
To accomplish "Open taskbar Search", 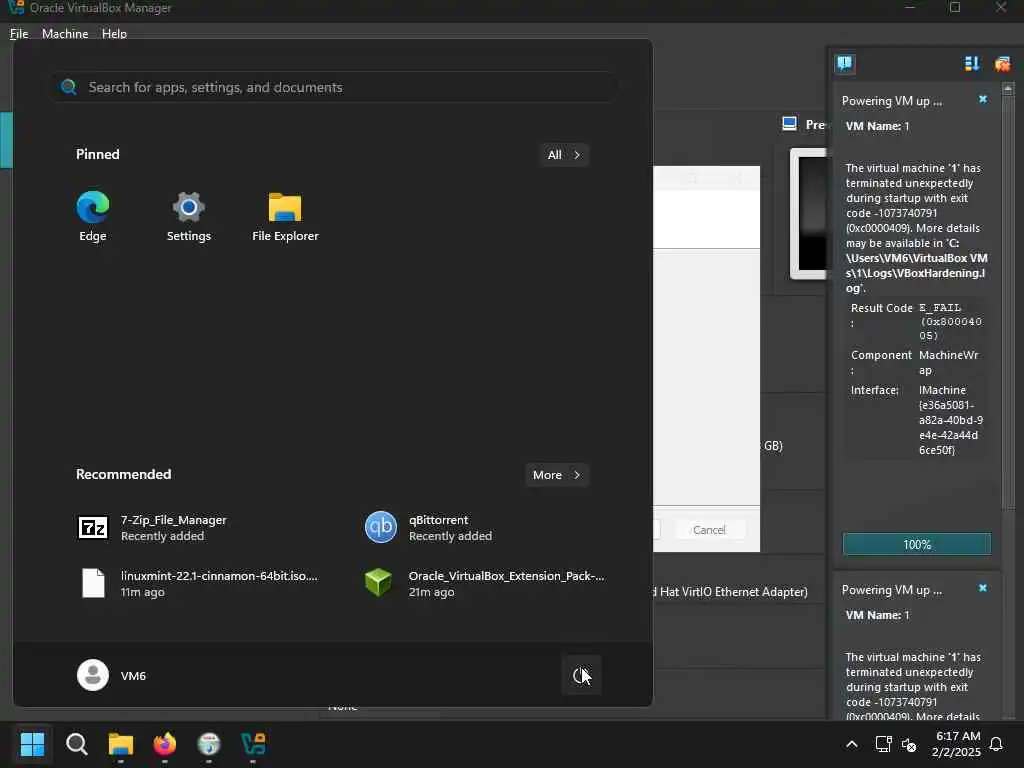I will click(76, 743).
